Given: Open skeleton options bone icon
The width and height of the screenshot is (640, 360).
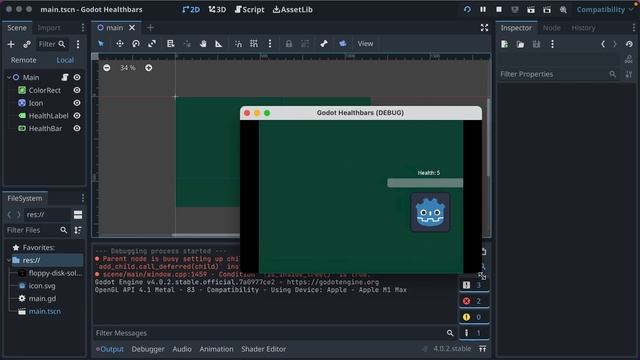Looking at the screenshot, I should click(324, 44).
